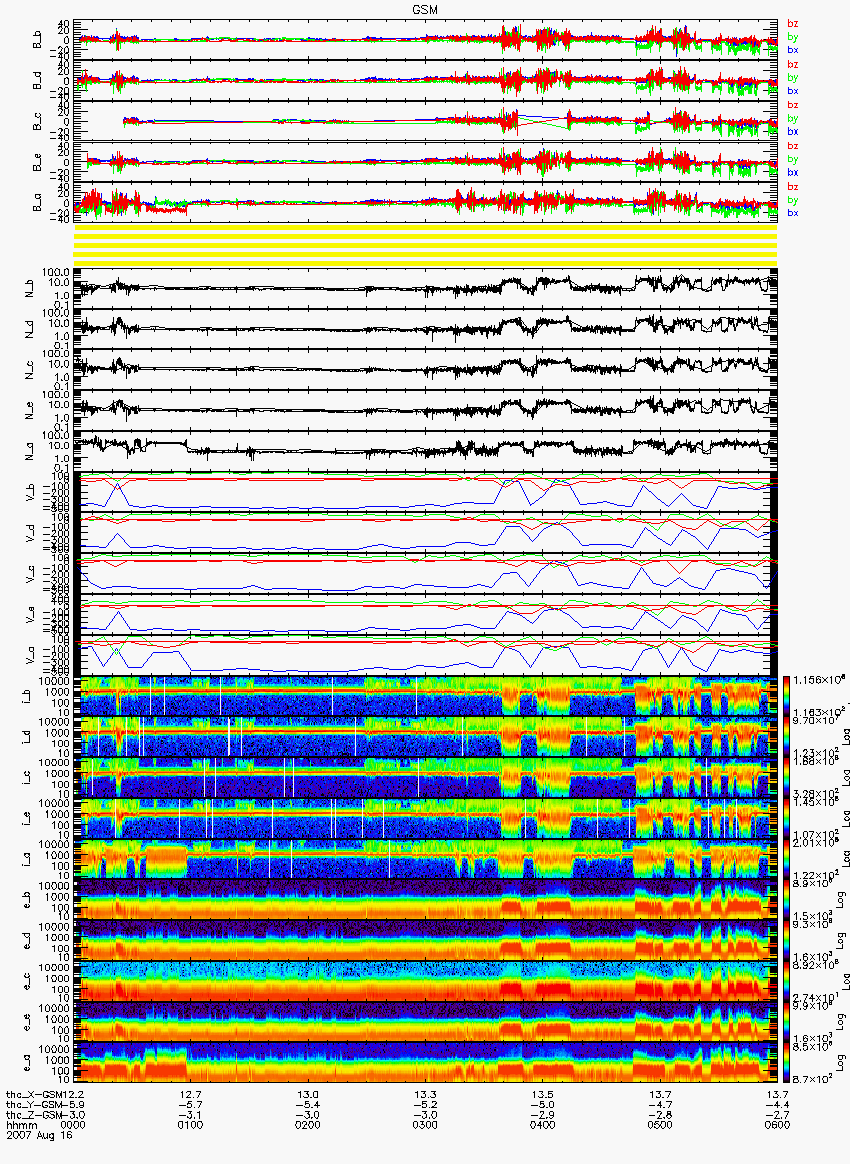
Task: Click the green by legend of B_b
Action: 793,36
